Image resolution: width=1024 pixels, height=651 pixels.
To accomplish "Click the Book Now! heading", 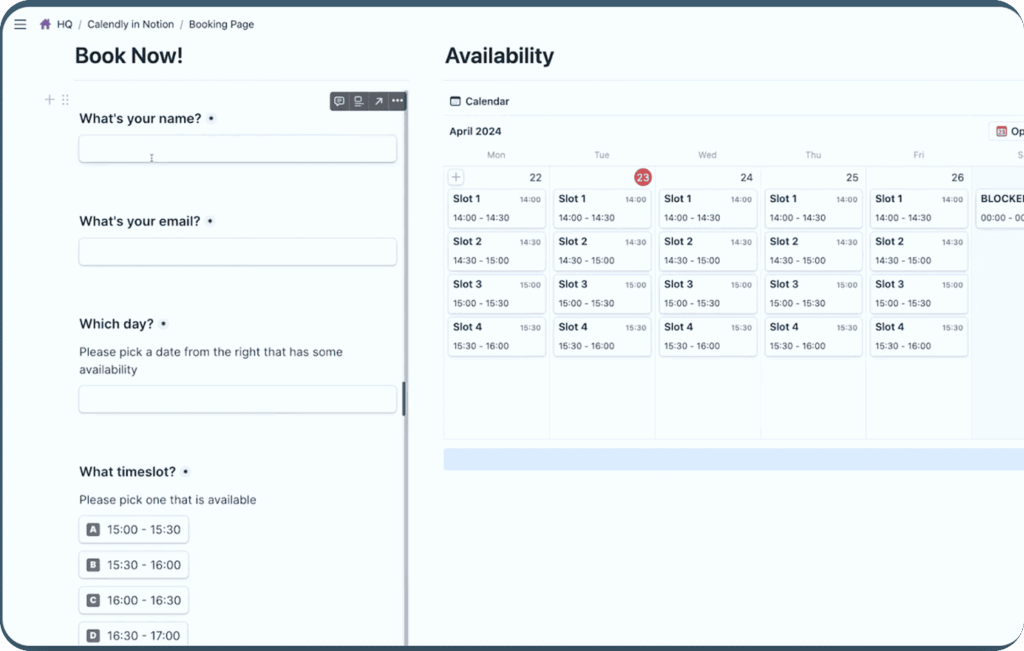I will click(129, 56).
